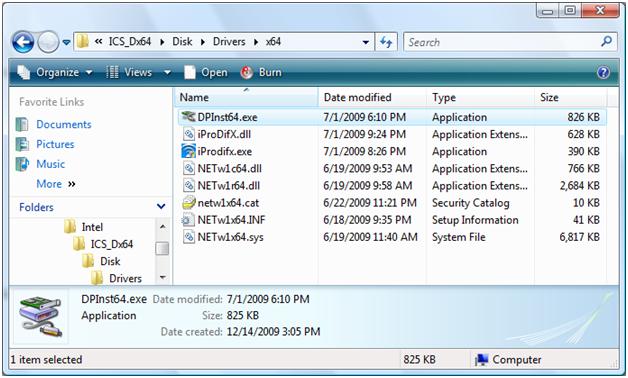Viewport: 628px width, 378px height.
Task: Collapse the Folders pane chevron
Action: tap(161, 207)
